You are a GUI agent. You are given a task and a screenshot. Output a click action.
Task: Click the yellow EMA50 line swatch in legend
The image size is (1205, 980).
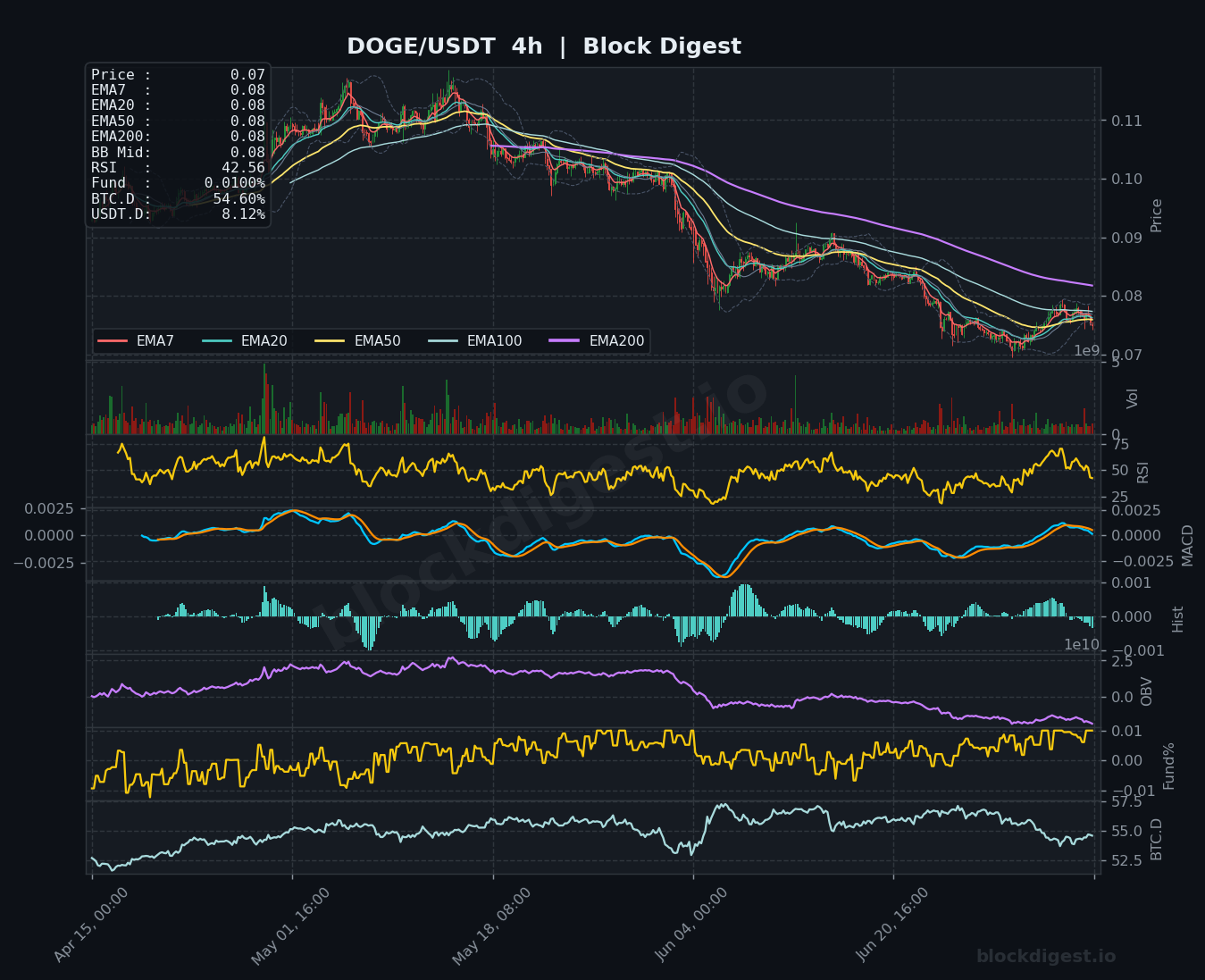(x=331, y=341)
